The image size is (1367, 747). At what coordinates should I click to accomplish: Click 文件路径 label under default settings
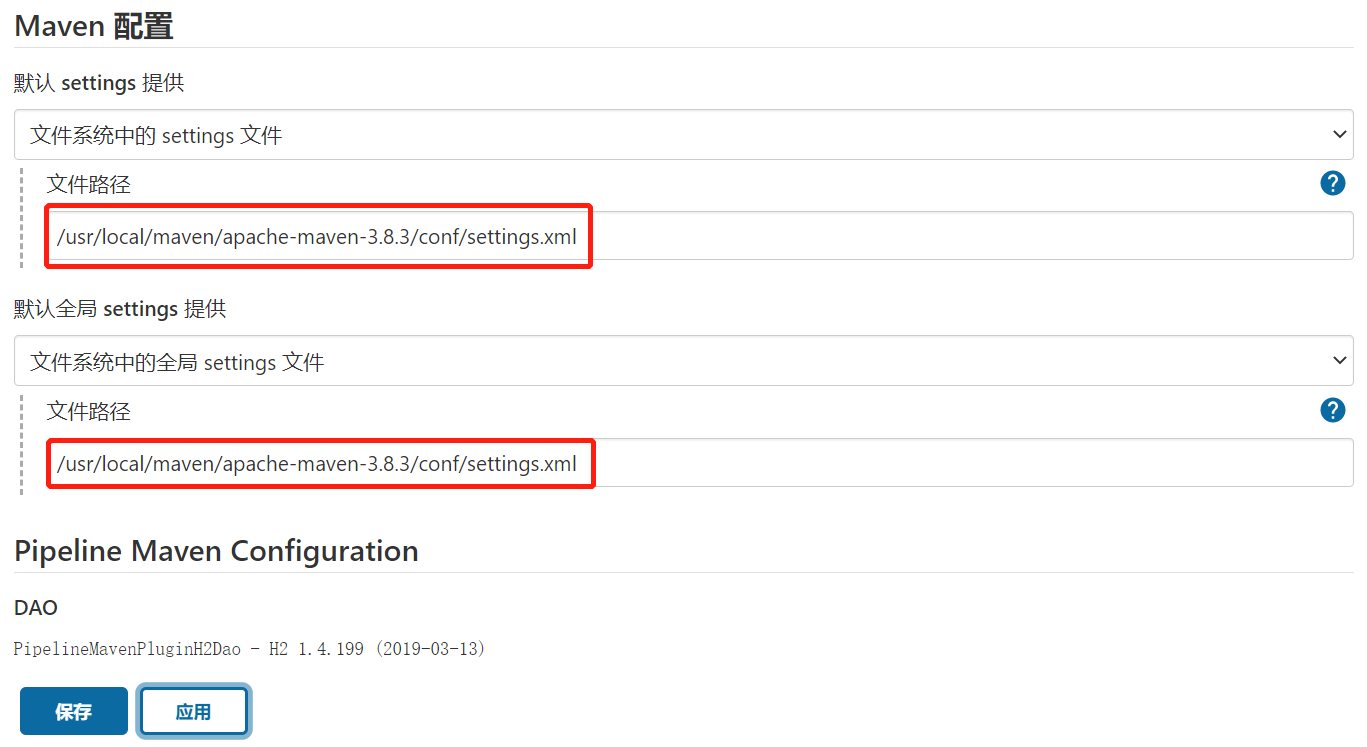pos(89,184)
